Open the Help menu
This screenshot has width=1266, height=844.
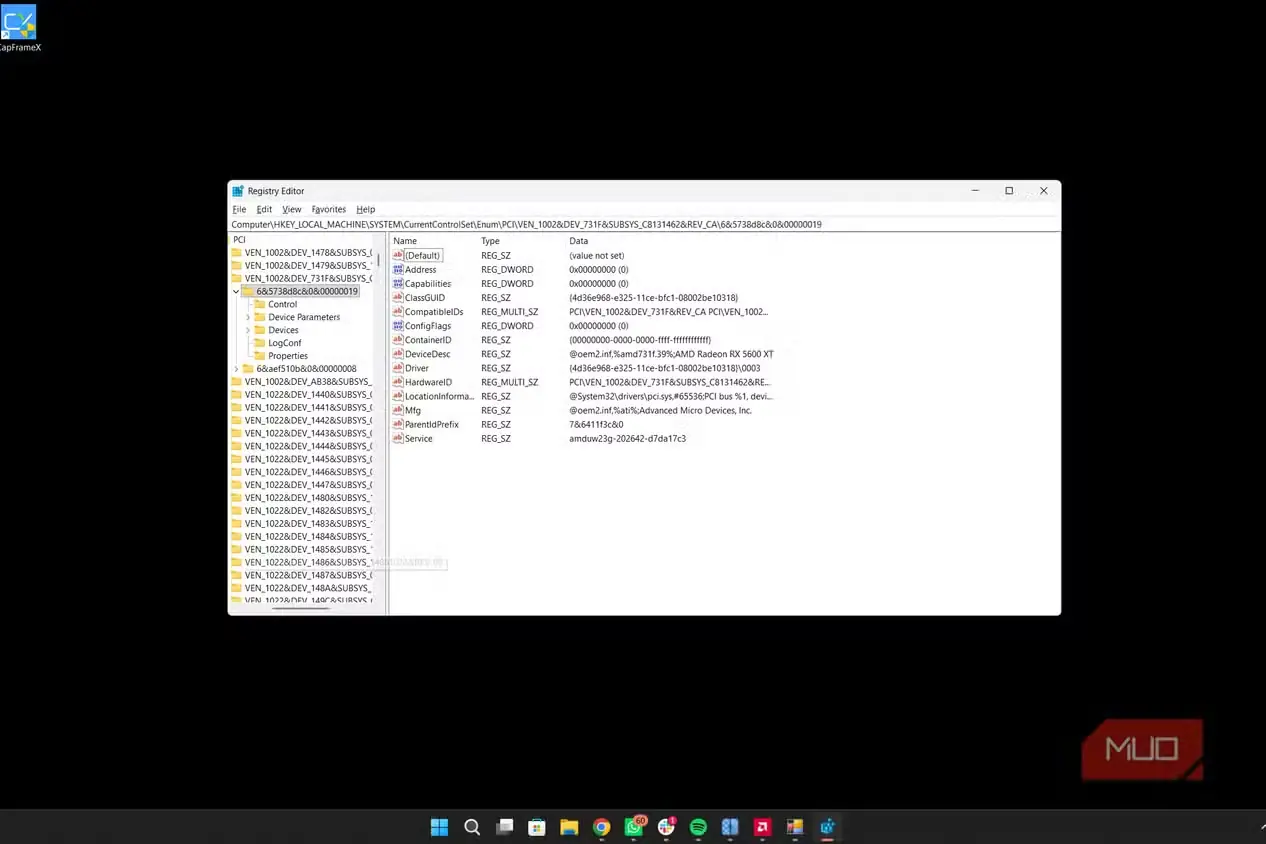point(365,209)
